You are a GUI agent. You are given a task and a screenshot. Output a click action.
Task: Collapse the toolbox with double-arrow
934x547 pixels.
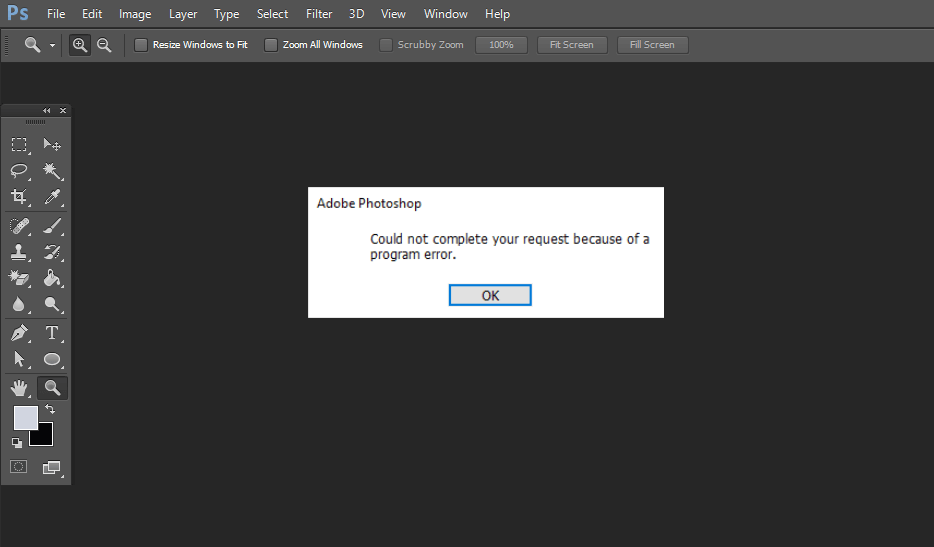click(x=46, y=110)
